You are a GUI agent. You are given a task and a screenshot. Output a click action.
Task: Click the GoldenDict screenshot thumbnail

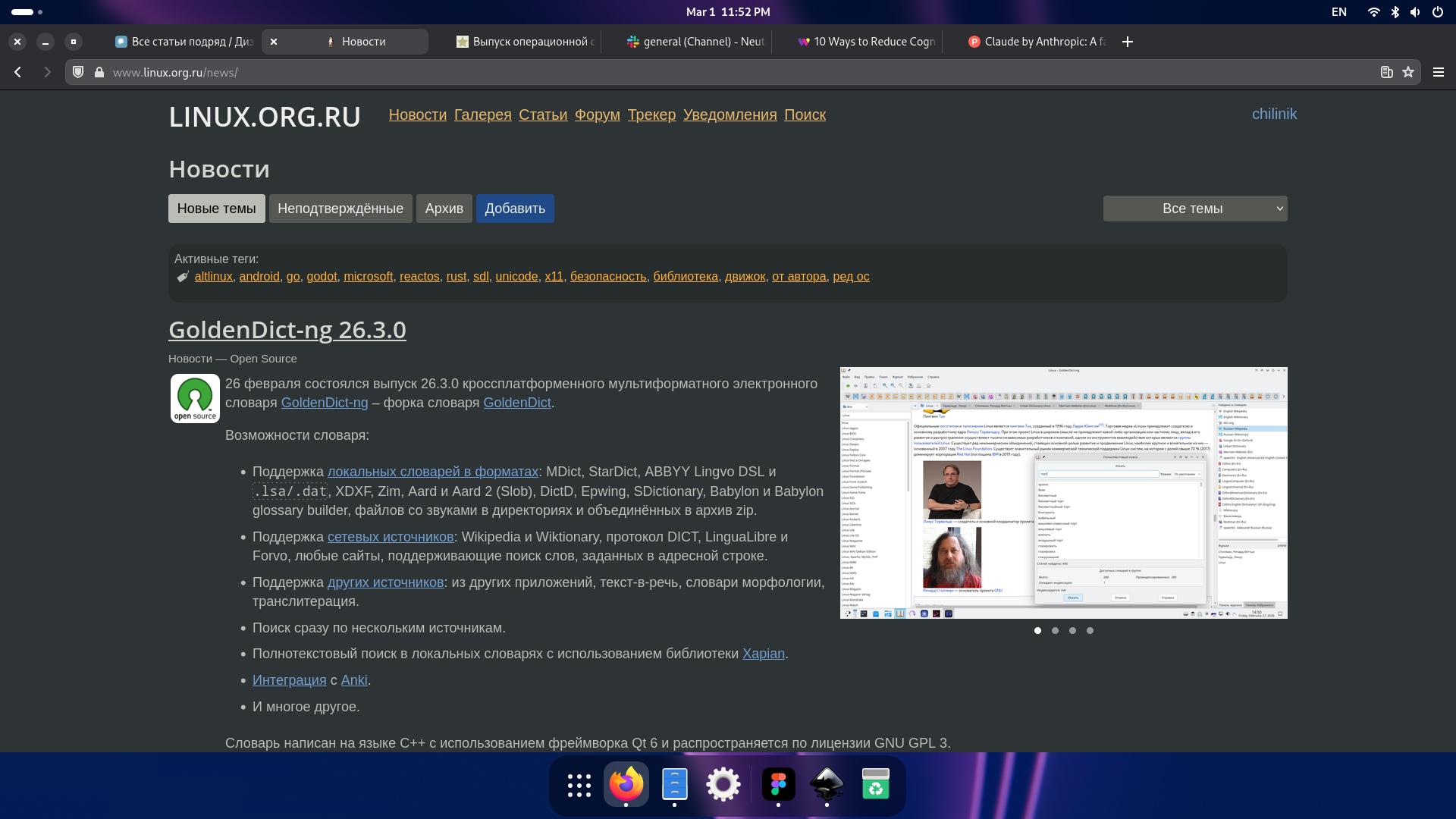coord(1063,493)
